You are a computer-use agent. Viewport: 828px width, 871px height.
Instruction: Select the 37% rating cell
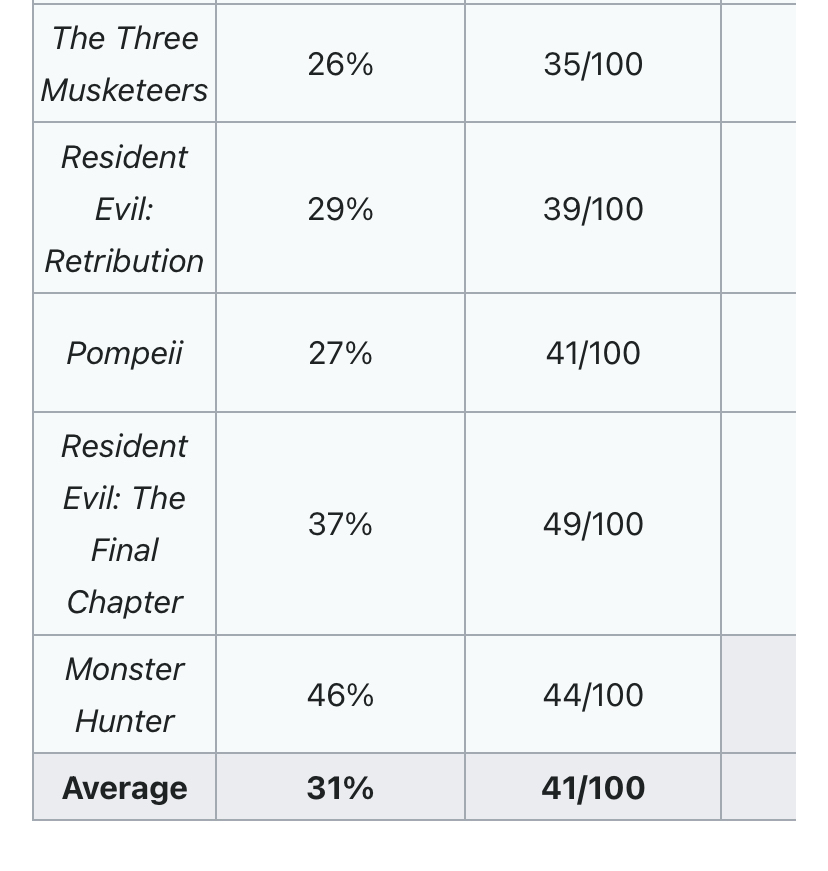(340, 524)
